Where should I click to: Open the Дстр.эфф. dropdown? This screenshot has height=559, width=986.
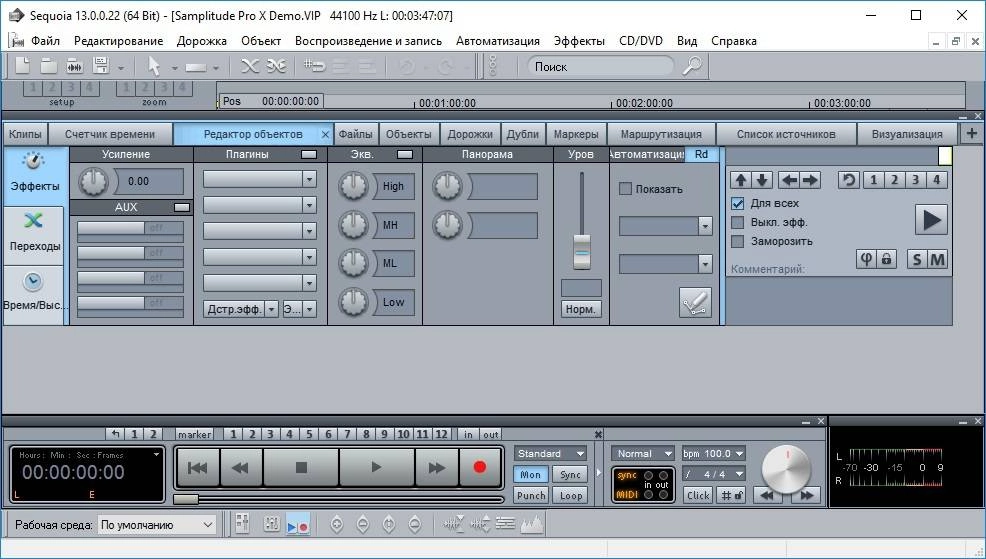pos(271,309)
